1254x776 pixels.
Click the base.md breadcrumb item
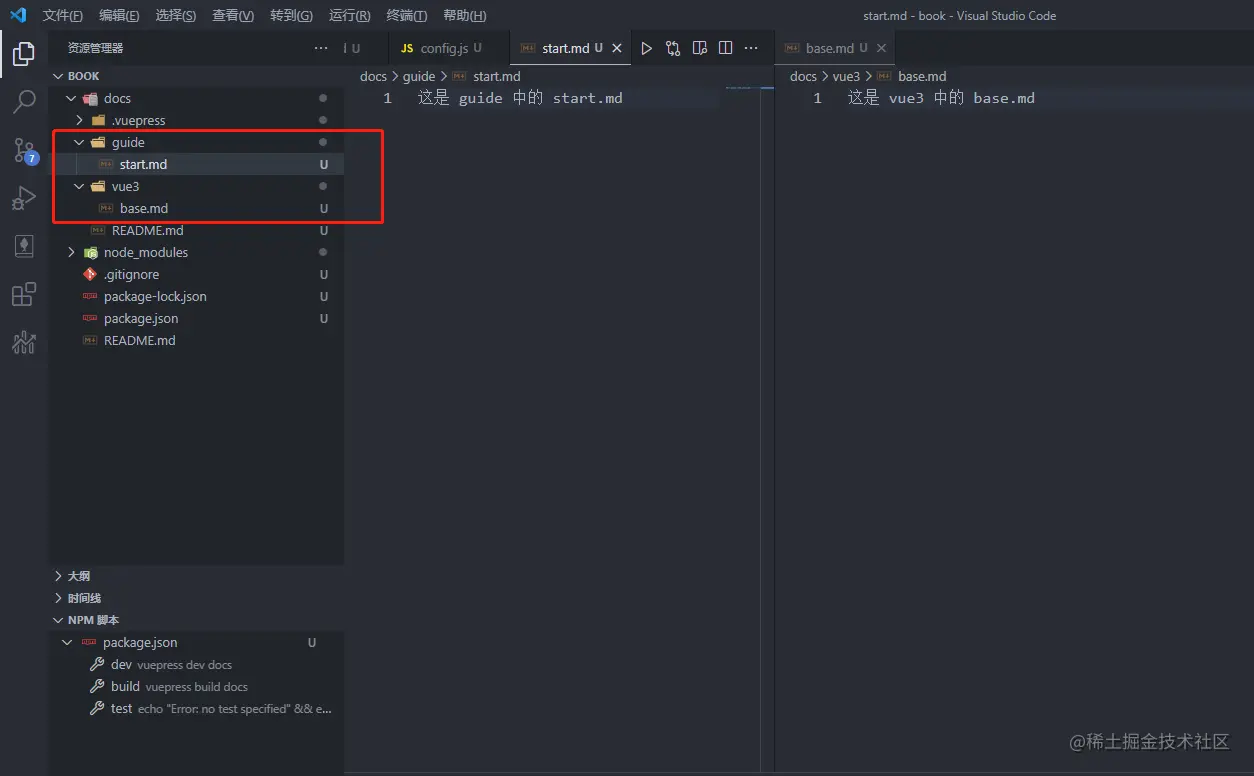coord(922,76)
